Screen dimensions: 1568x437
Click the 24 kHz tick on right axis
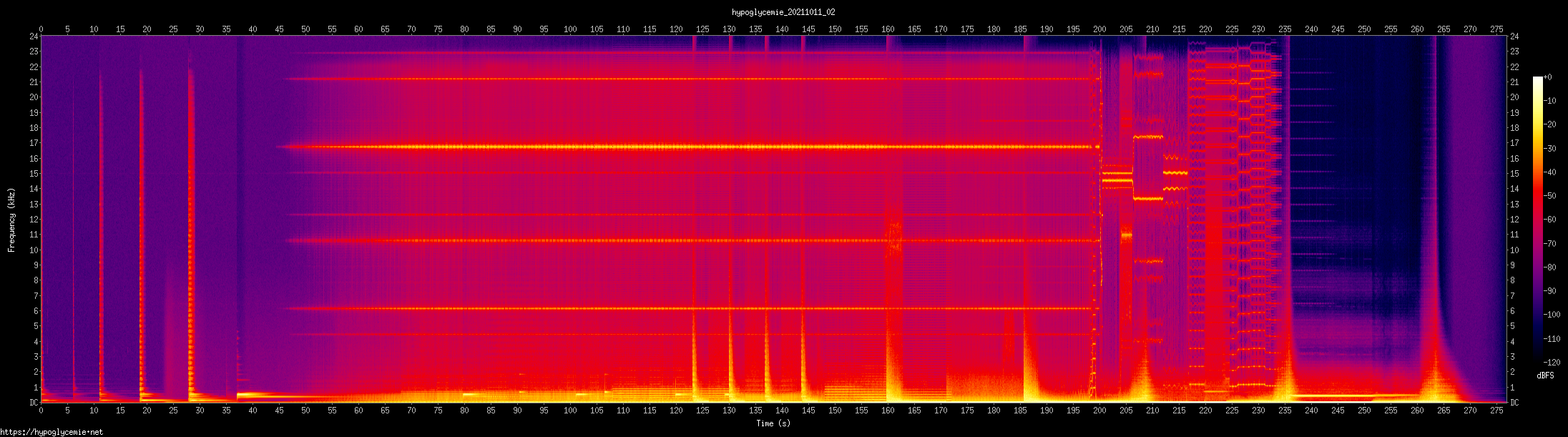[1514, 36]
